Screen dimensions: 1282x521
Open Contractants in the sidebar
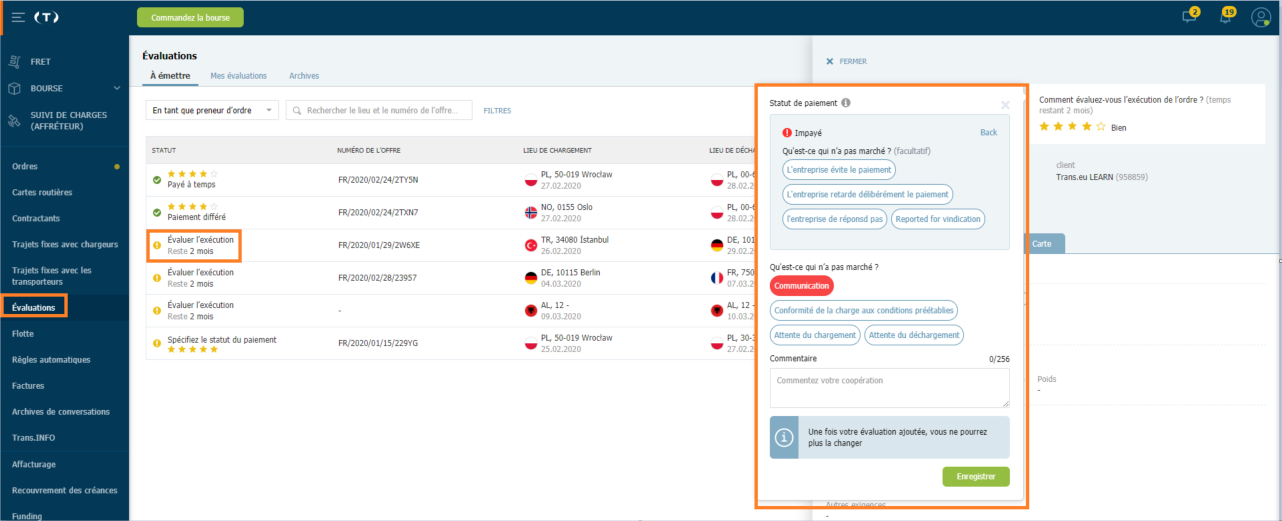click(36, 218)
